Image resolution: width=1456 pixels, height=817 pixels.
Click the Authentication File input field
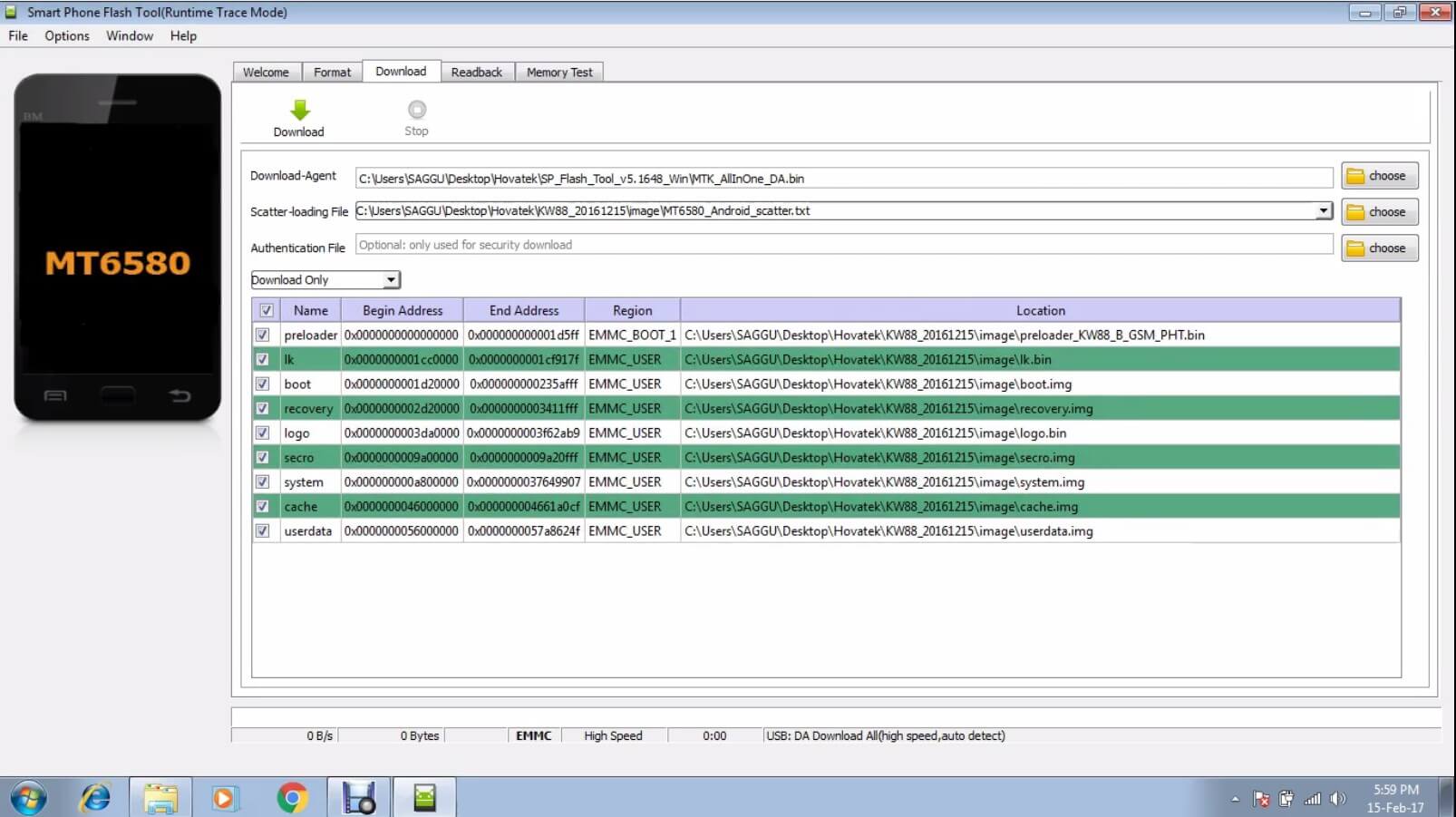coord(816,244)
